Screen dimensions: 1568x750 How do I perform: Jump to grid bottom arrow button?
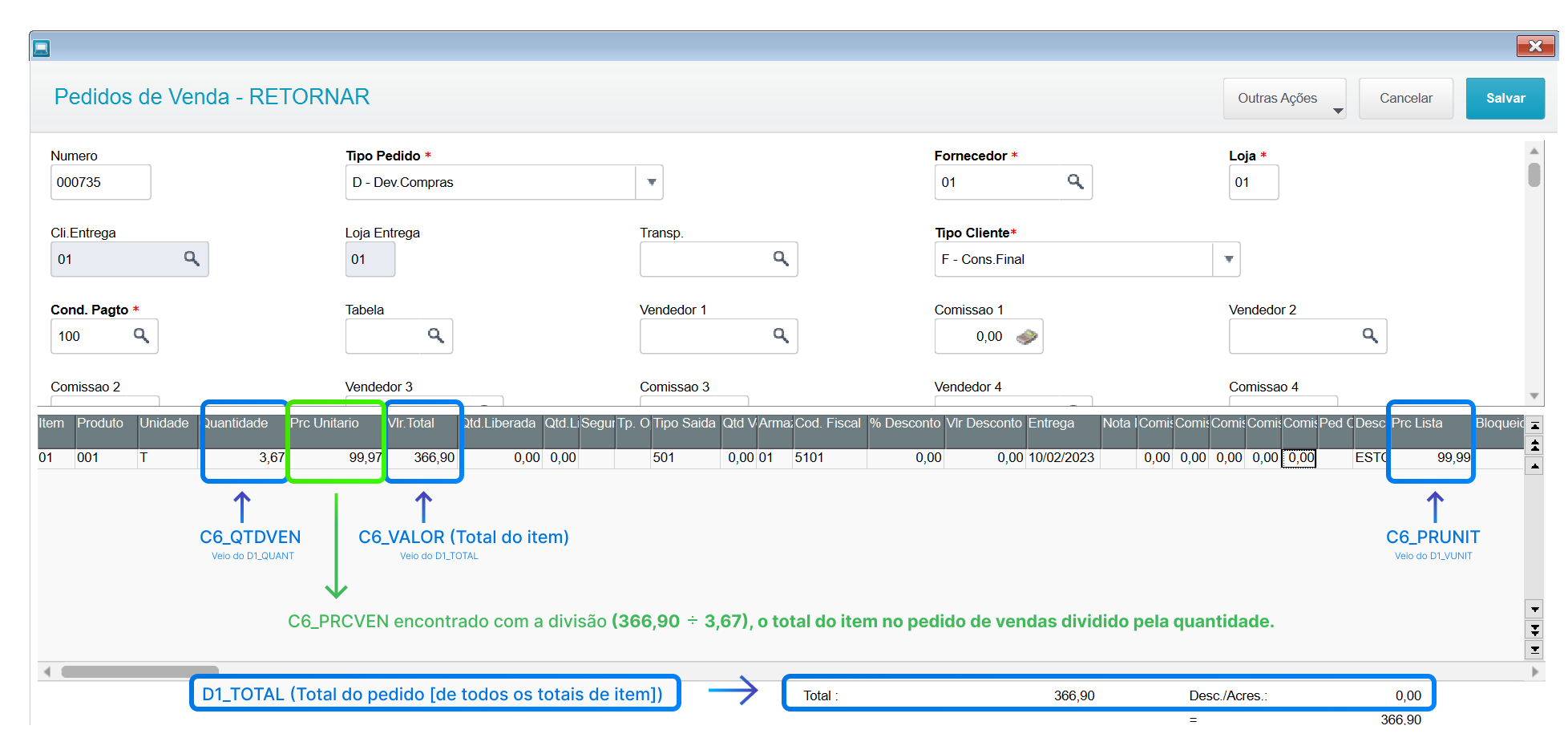pos(1534,651)
